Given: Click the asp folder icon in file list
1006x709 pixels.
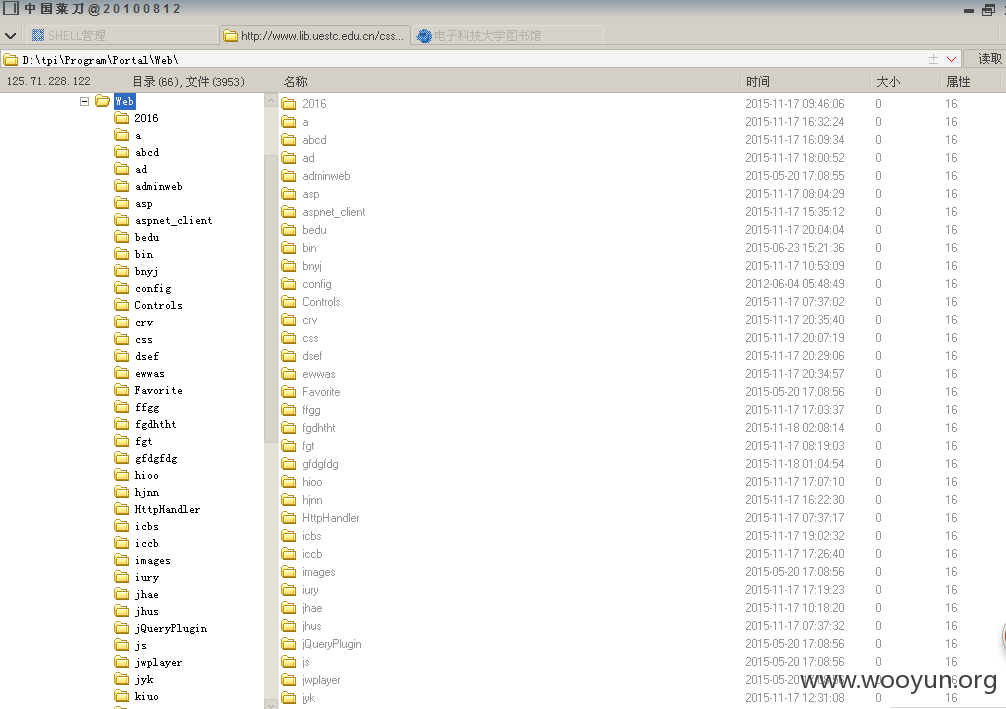Looking at the screenshot, I should [x=289, y=194].
